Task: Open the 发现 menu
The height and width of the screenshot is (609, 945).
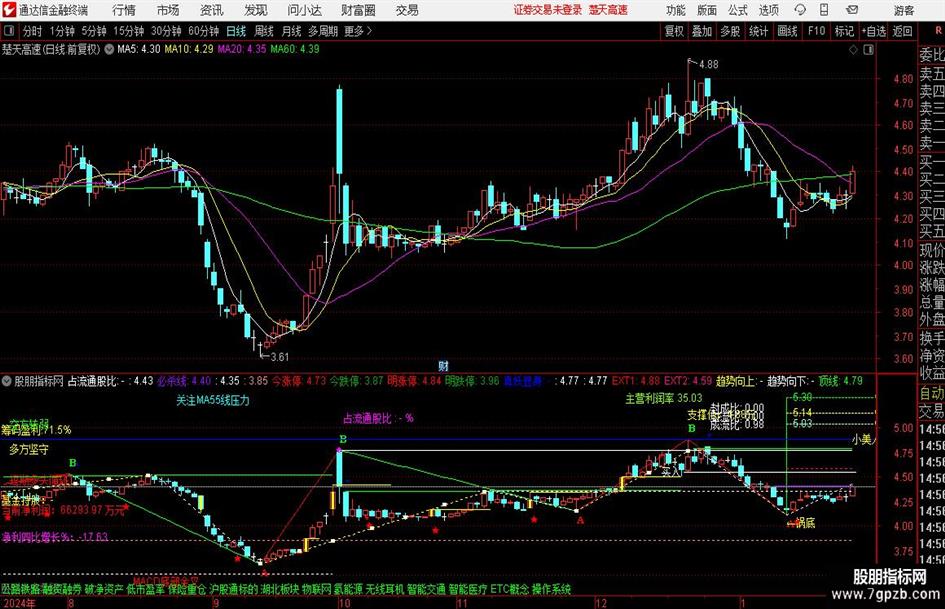Action: pyautogui.click(x=256, y=10)
